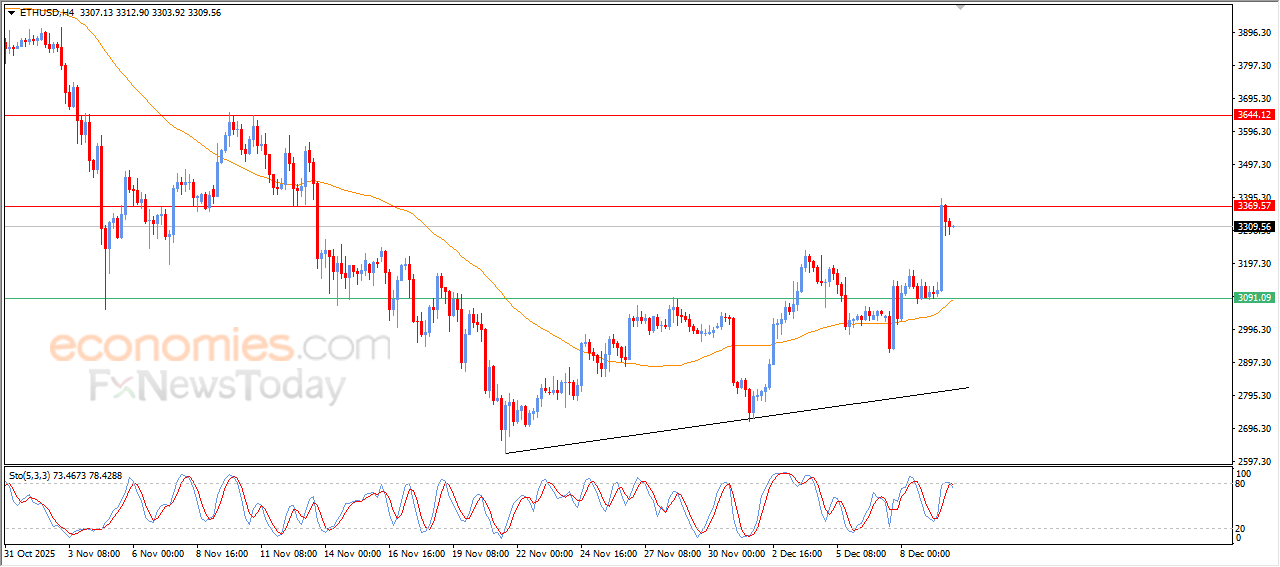Select the red horizontal line at 3644.12
This screenshot has width=1280, height=567.
(x=617, y=115)
